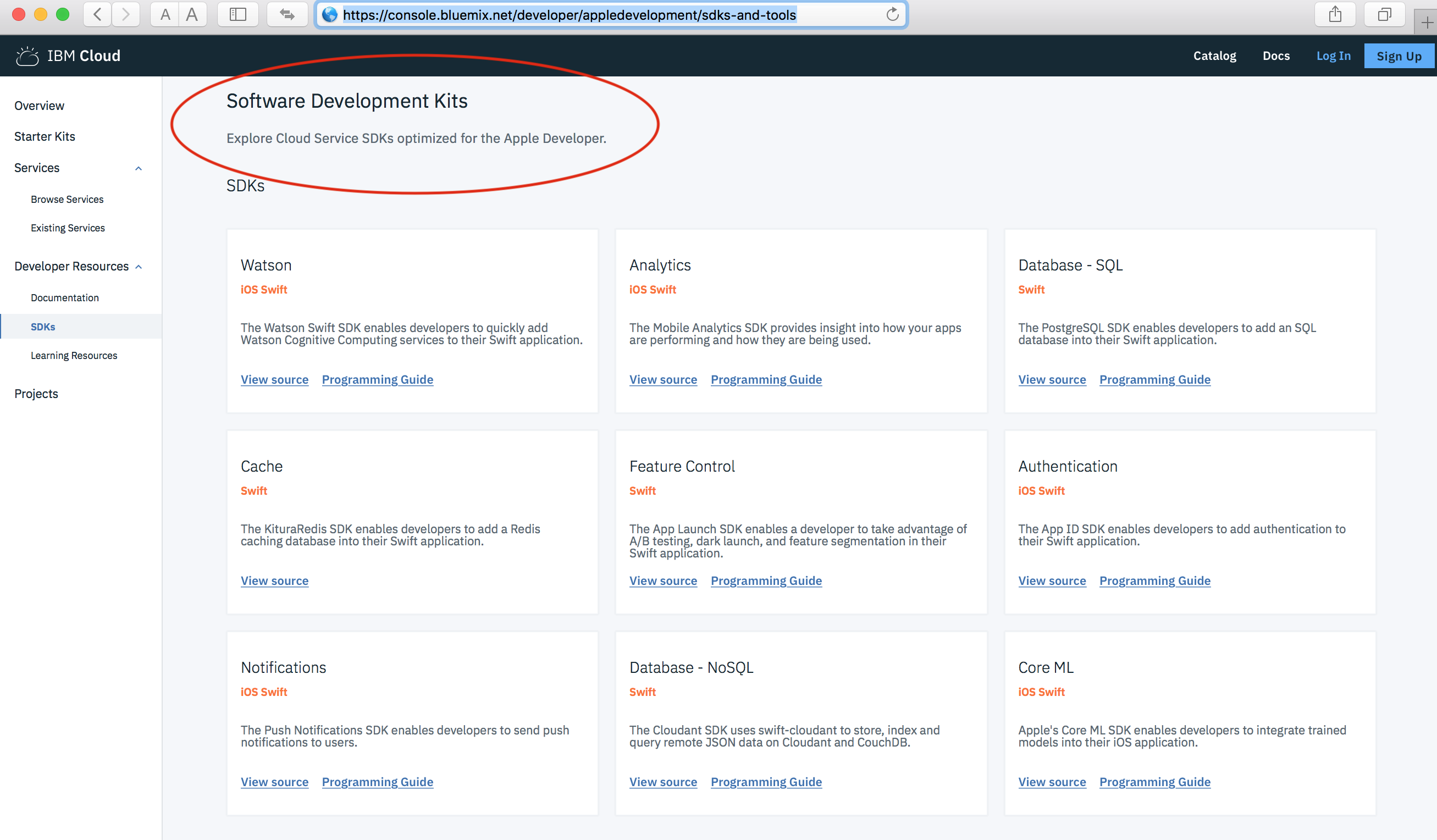Increase text size with large A button
The image size is (1437, 840).
[192, 14]
